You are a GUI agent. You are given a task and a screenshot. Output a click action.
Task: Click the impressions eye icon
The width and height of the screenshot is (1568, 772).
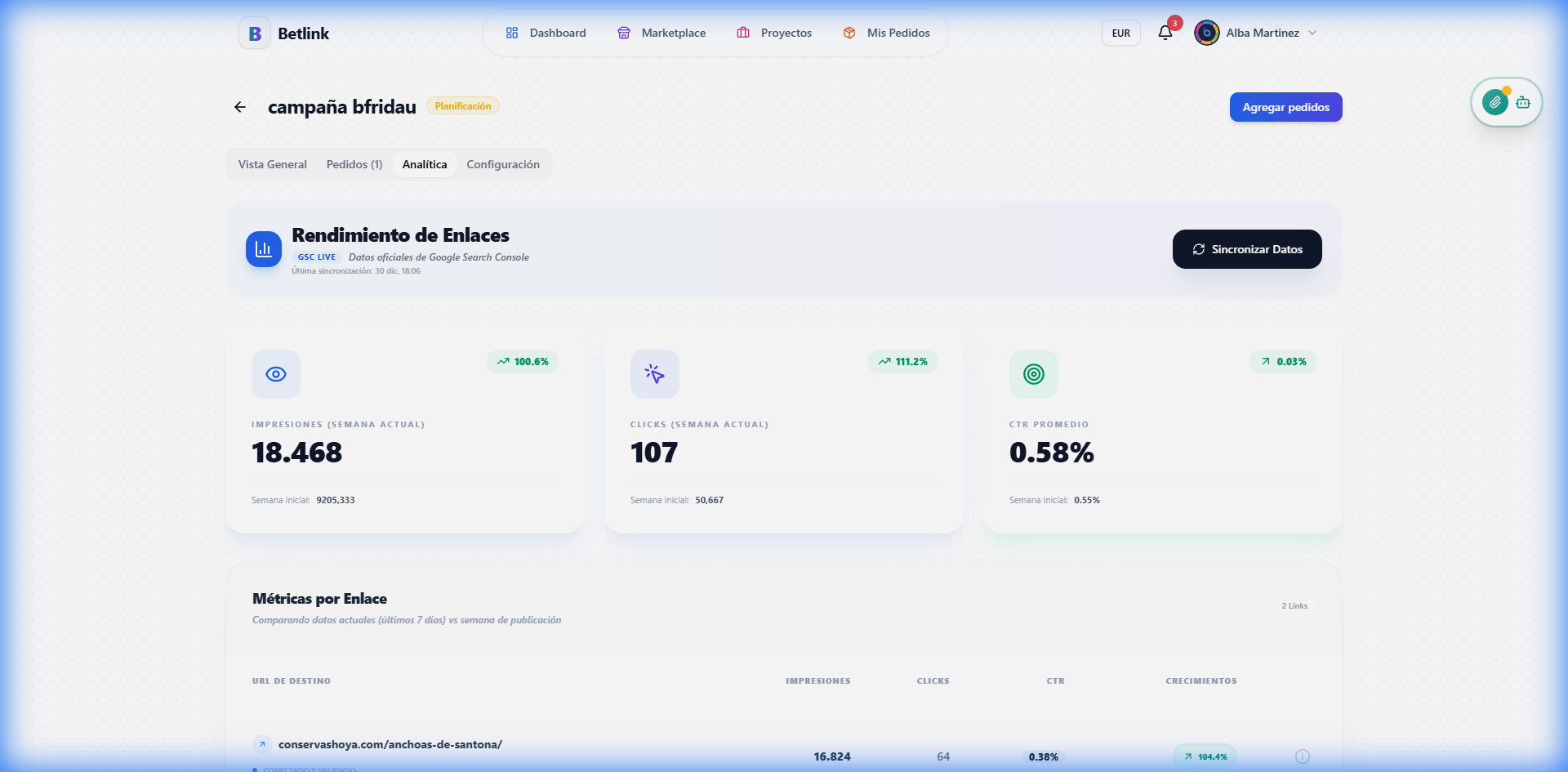coord(276,374)
